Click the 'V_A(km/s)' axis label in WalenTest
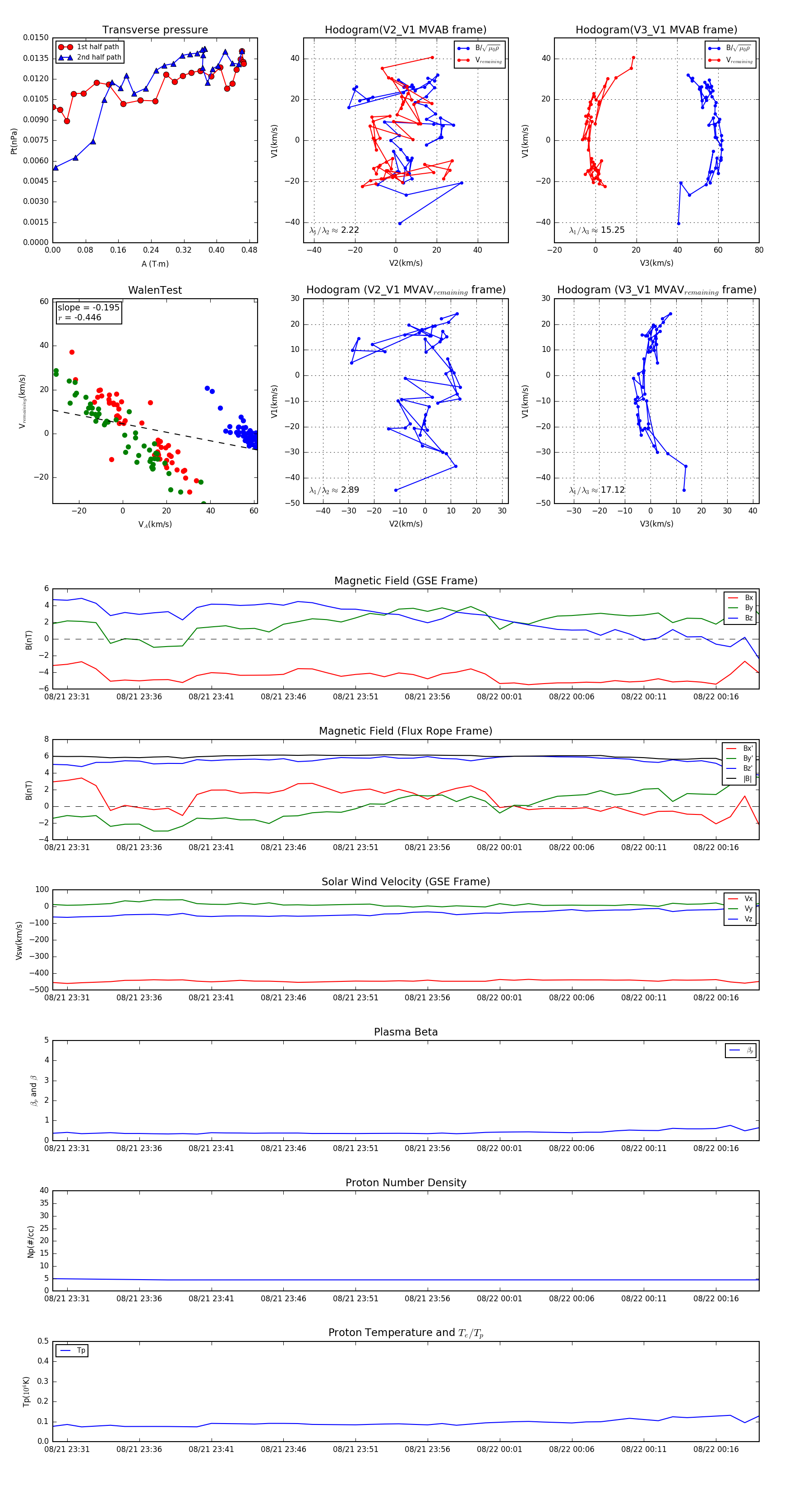 point(155,524)
